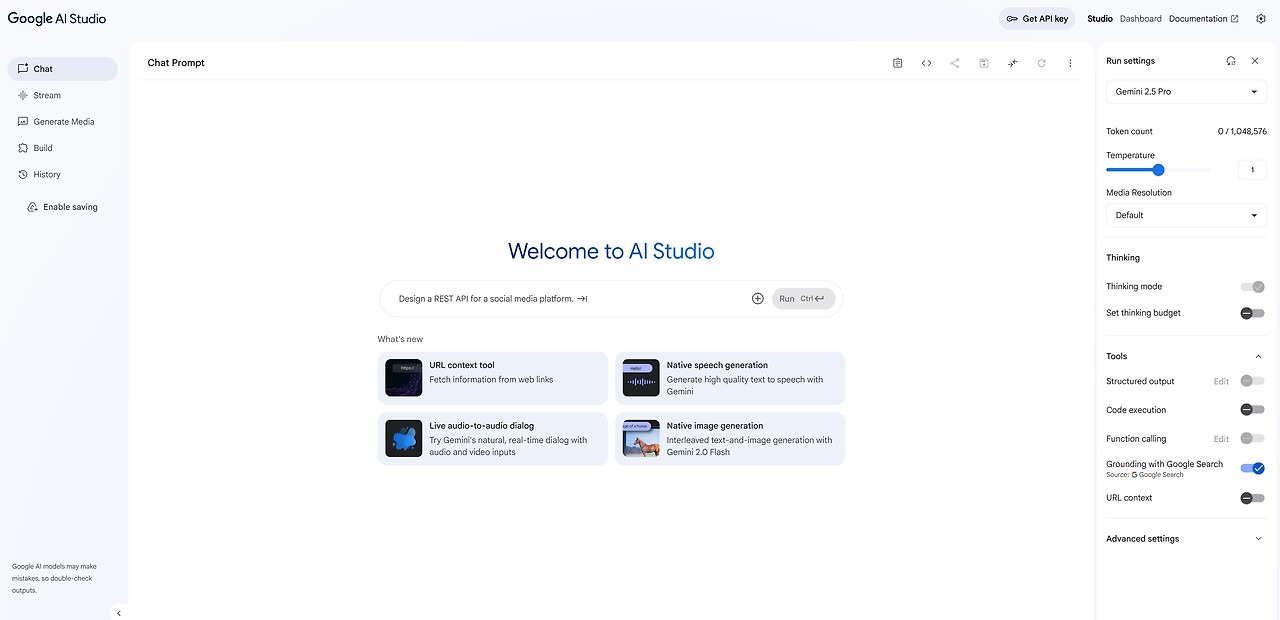Click the Native image generation horse thumbnail

[x=641, y=438]
